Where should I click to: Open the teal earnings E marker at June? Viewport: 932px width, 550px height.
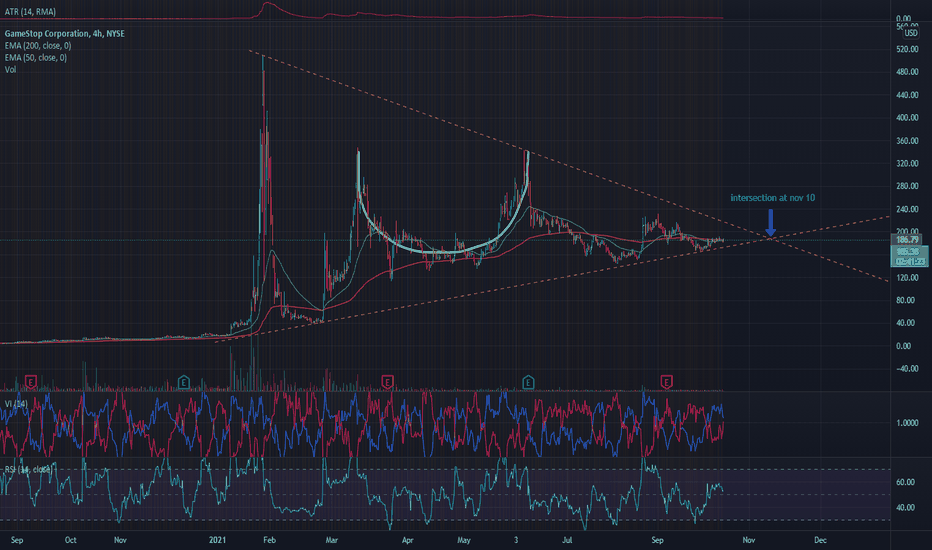coord(527,382)
